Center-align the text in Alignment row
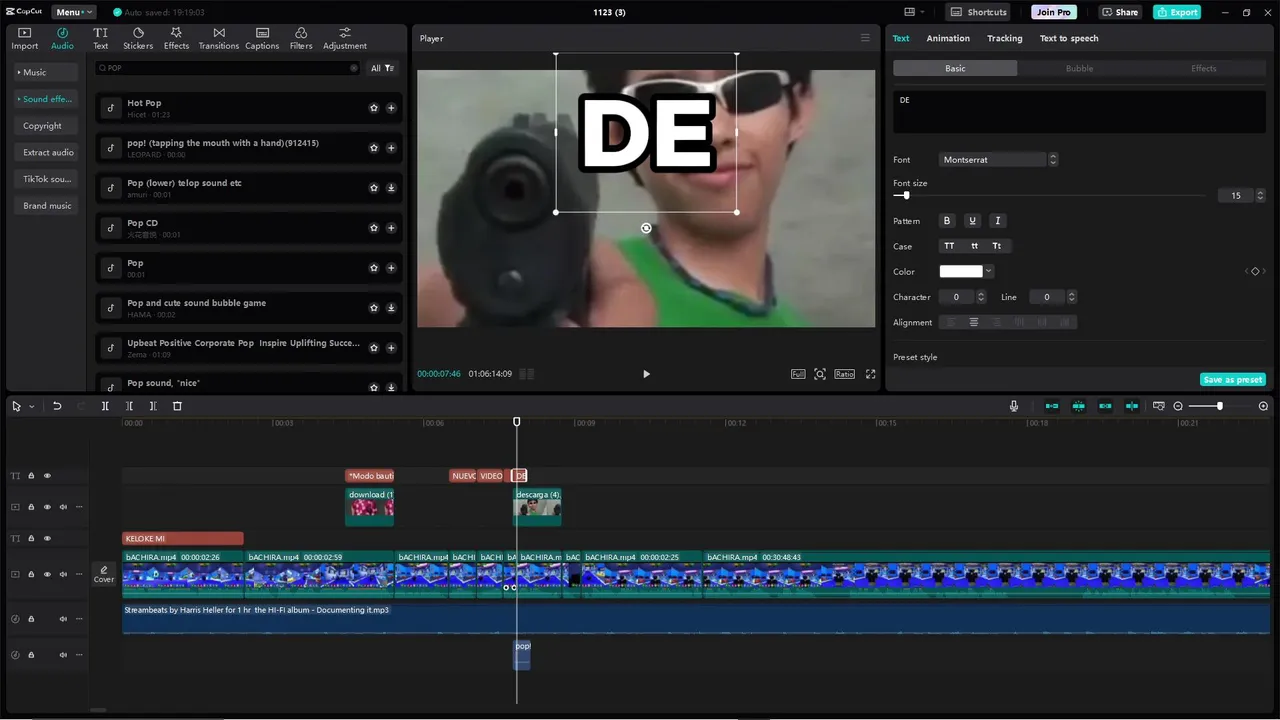 pos(973,322)
